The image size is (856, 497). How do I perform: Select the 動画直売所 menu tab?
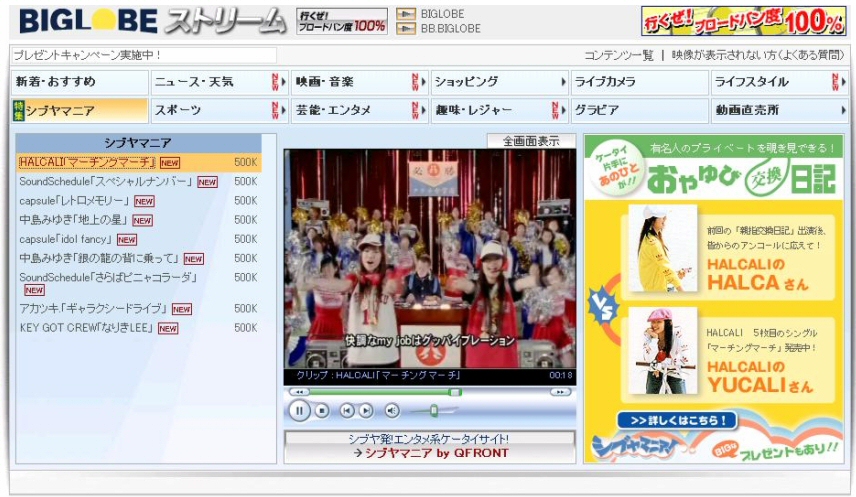click(x=780, y=110)
